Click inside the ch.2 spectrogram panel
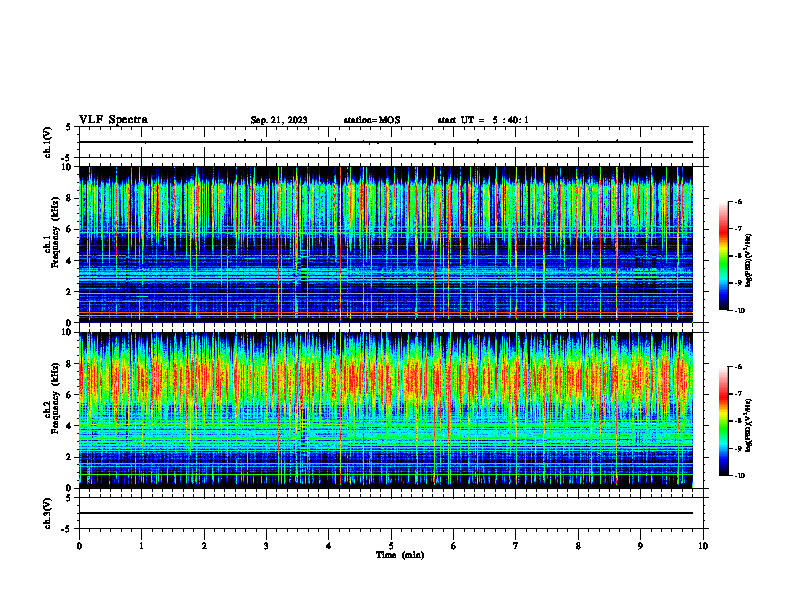792x612 pixels. [386, 410]
